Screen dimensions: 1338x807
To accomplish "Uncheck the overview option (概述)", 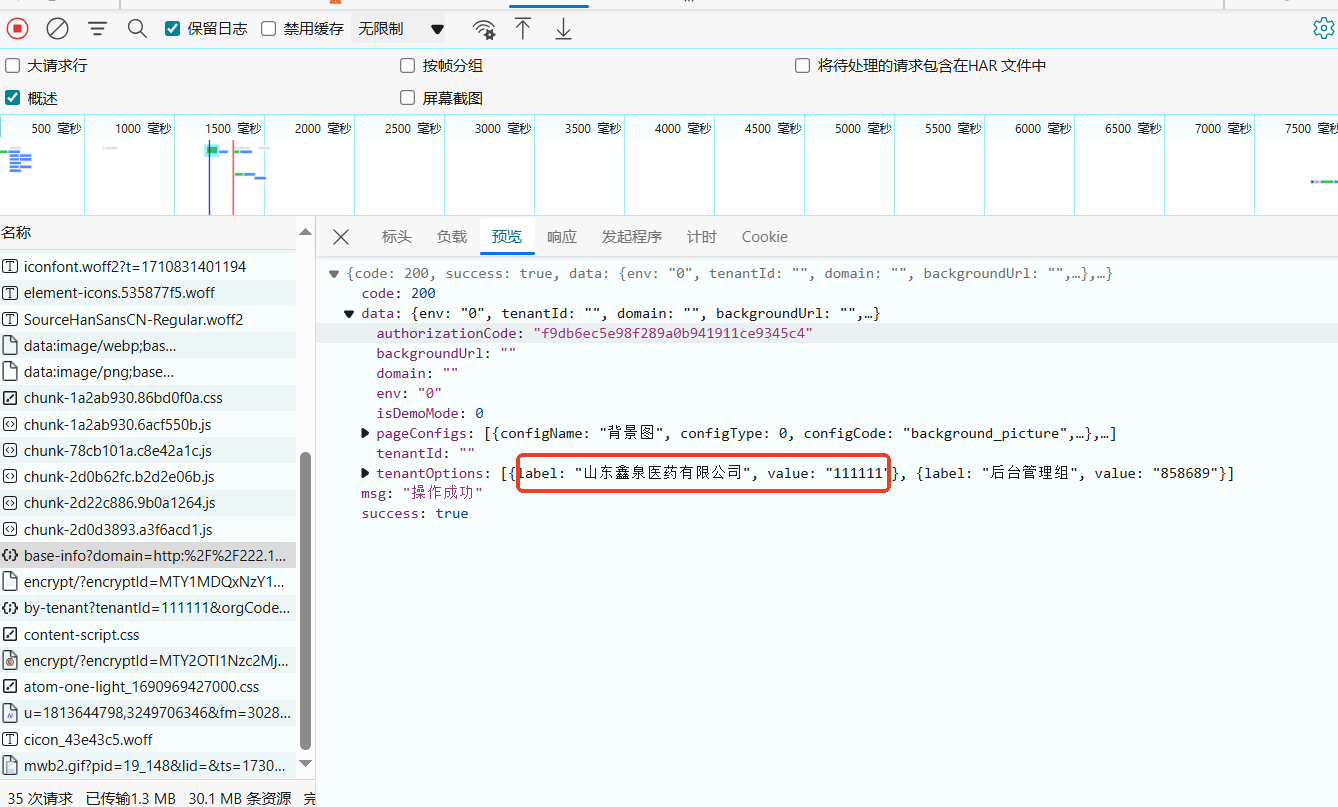I will (13, 98).
